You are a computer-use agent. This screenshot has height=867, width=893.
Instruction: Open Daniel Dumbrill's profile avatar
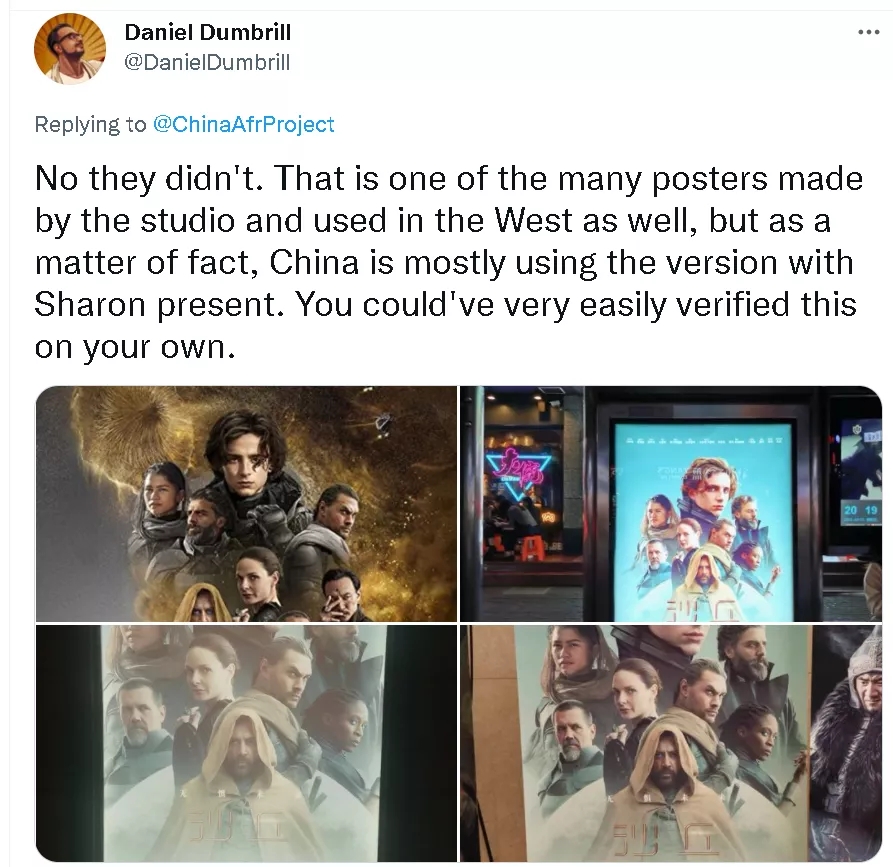click(x=70, y=49)
